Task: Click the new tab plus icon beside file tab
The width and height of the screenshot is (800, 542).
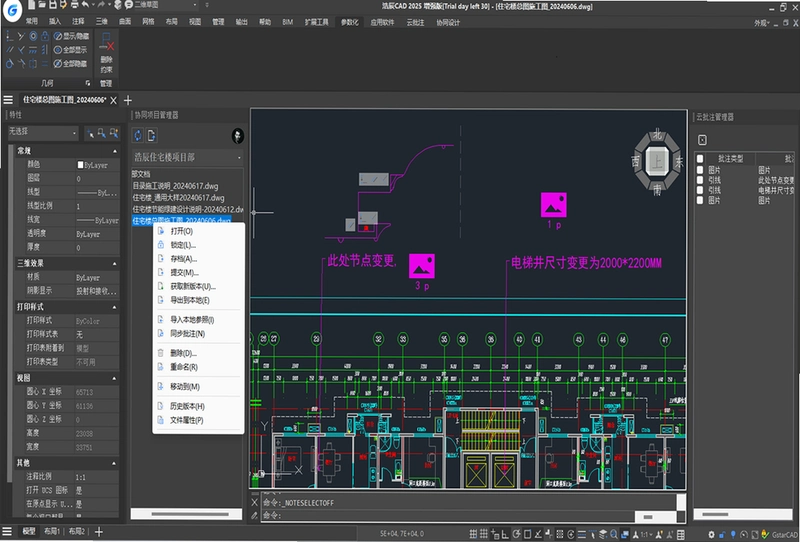Action: [x=128, y=100]
